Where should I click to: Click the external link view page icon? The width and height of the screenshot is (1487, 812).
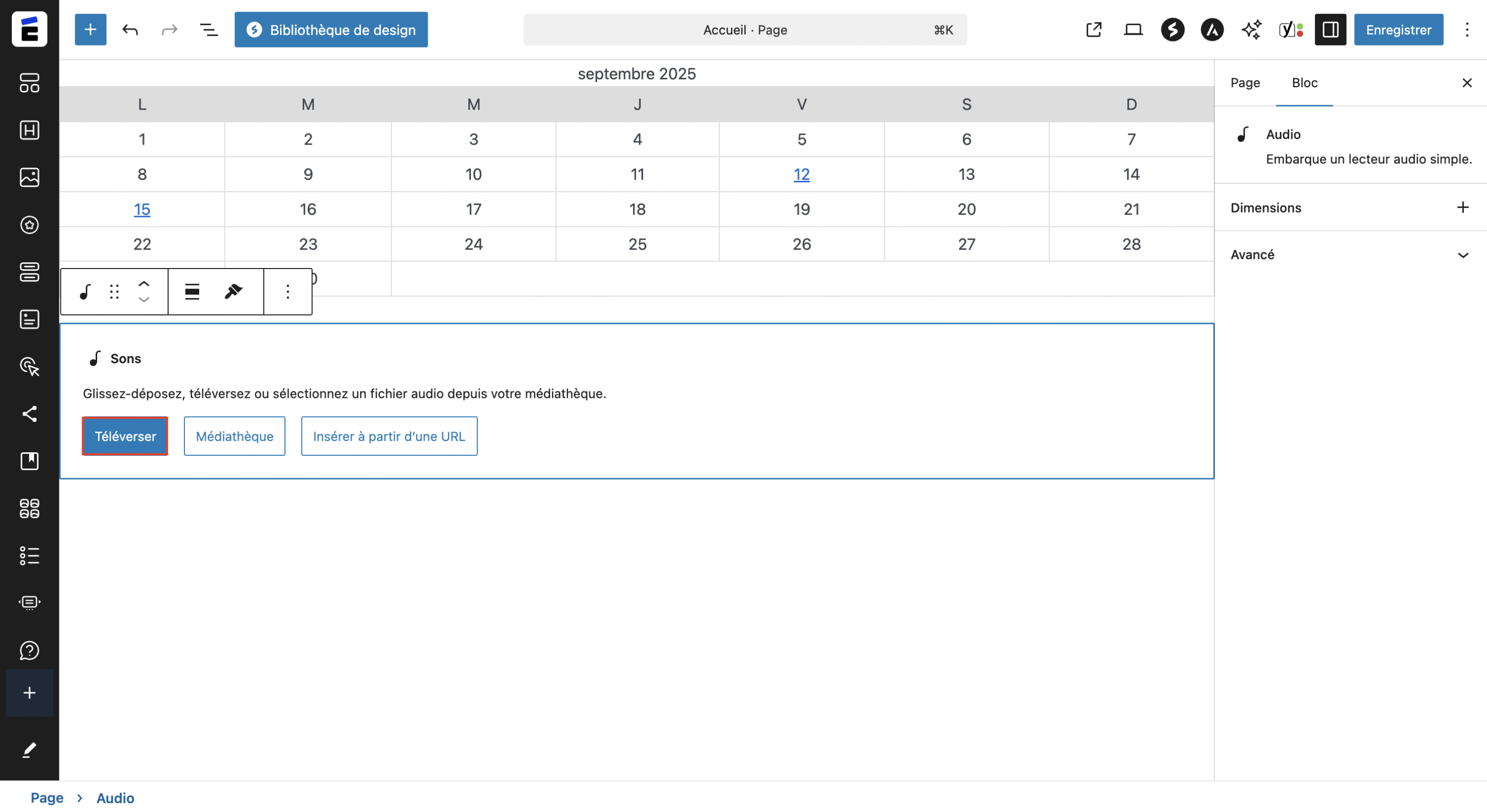point(1093,29)
